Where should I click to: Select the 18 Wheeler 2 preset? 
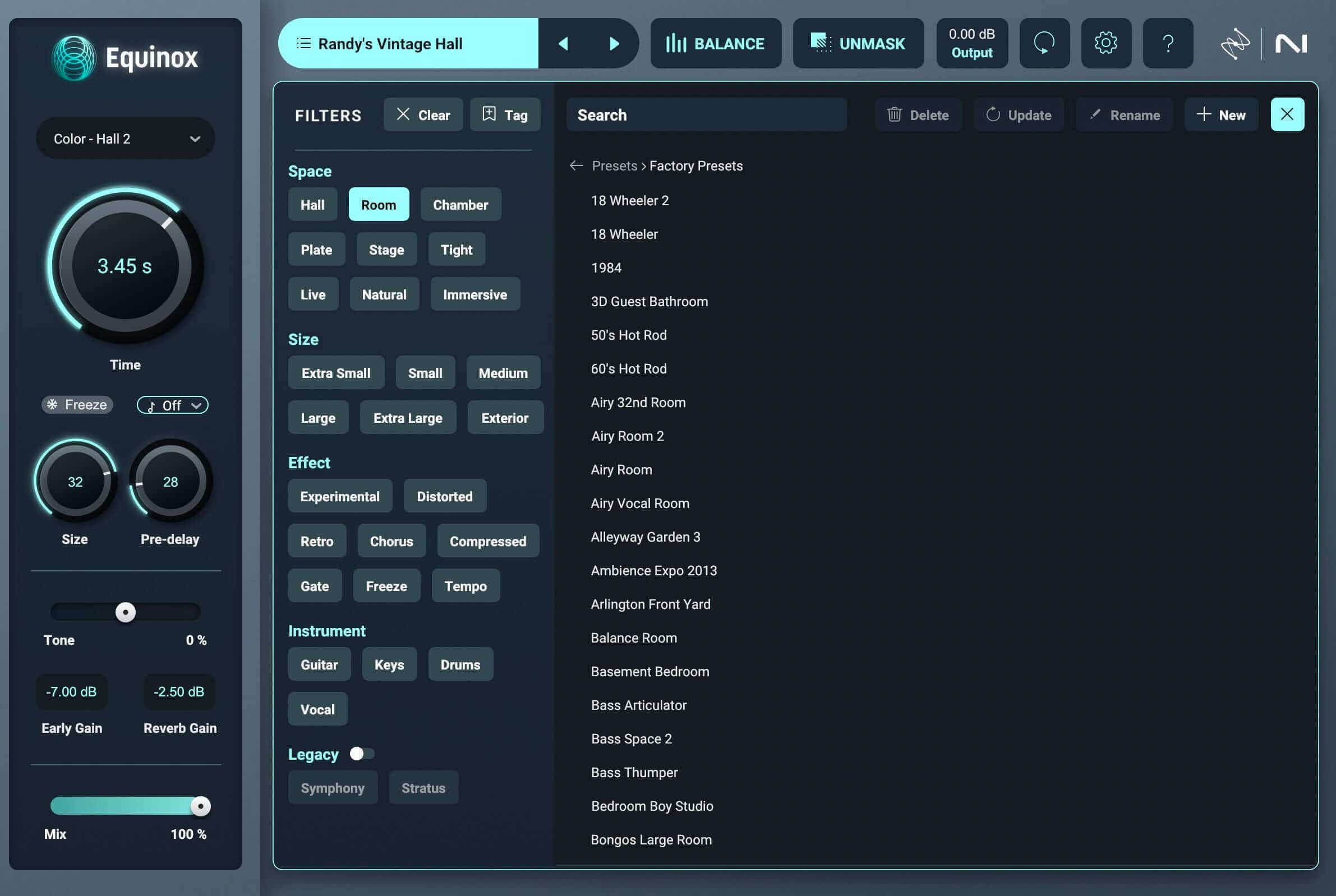tap(630, 201)
